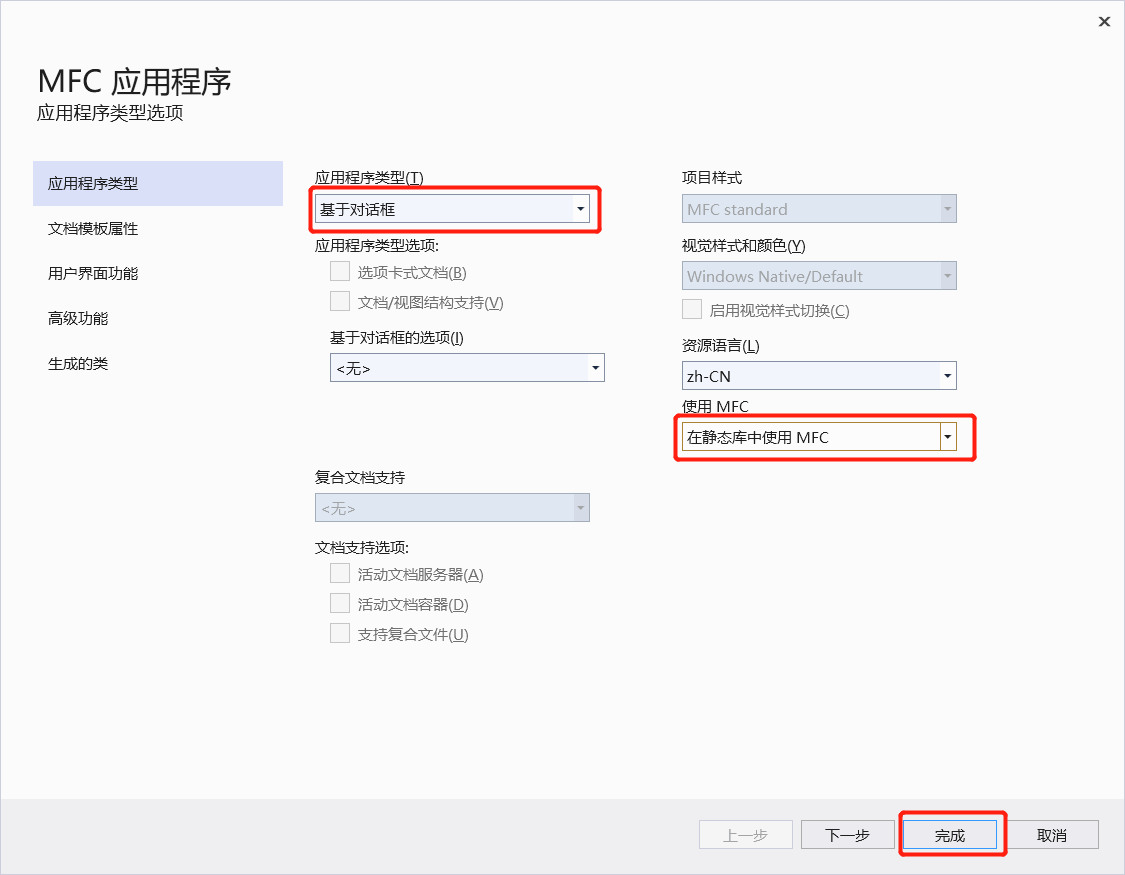The width and height of the screenshot is (1125, 875).
Task: Check the 活动文档容器 option
Action: pyautogui.click(x=340, y=602)
